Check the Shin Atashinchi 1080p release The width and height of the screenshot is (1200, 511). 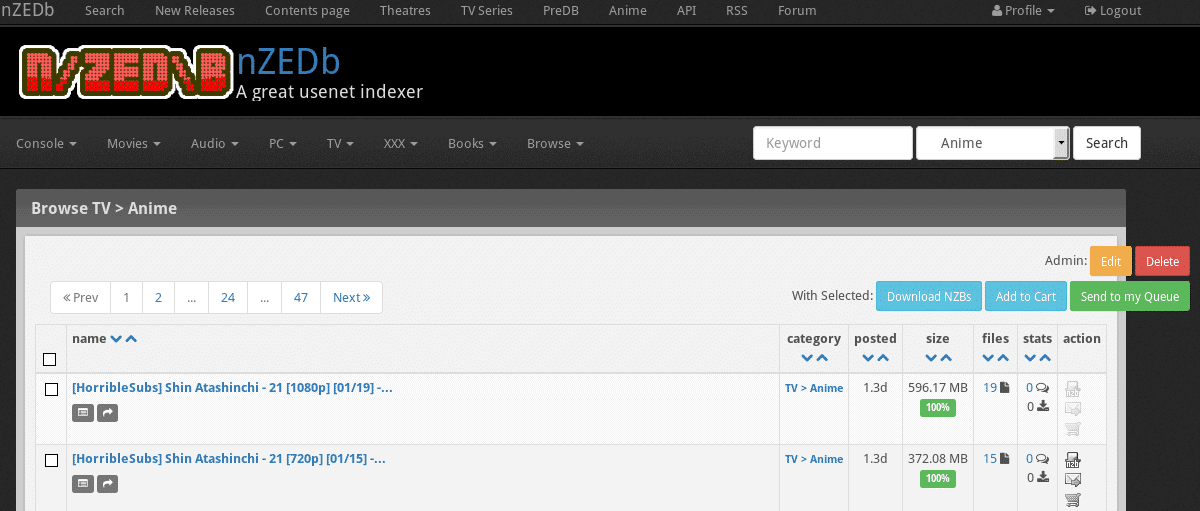point(51,389)
